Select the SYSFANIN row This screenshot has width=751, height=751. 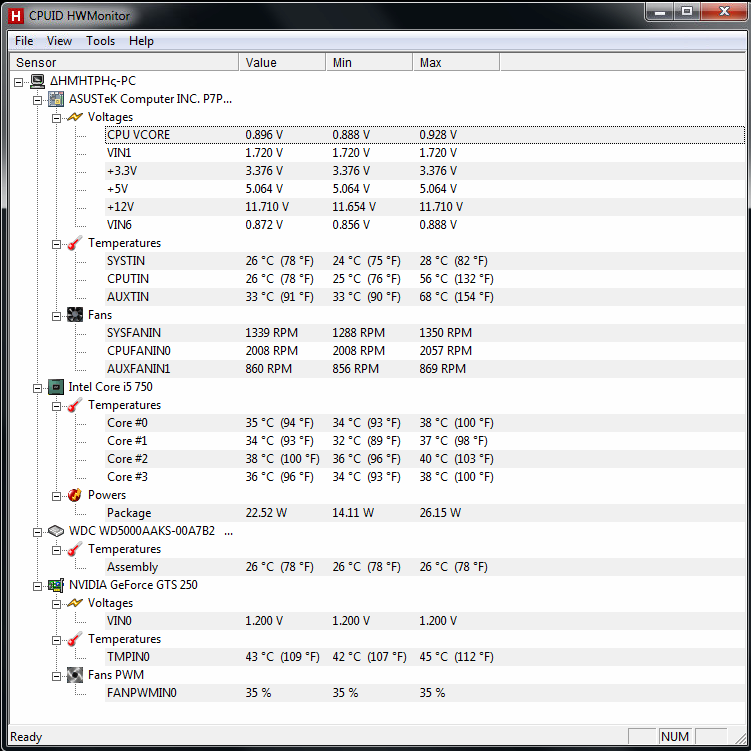425,333
